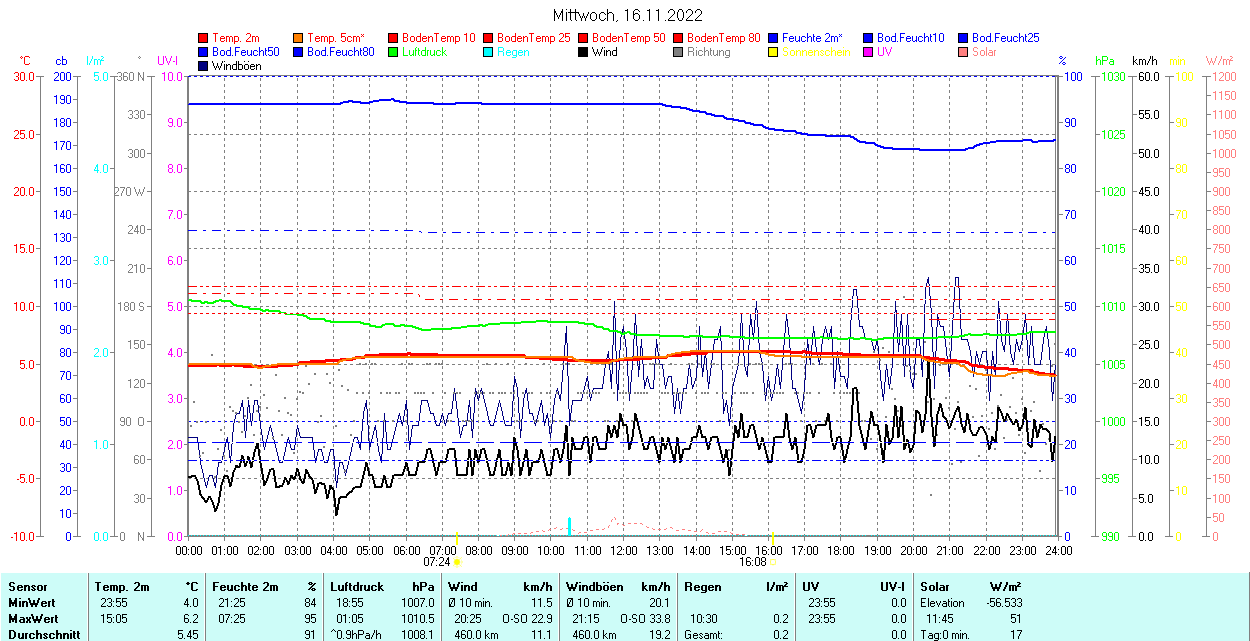Select the Solar legend swatch
Screen dimensions: 1250x641
point(964,52)
